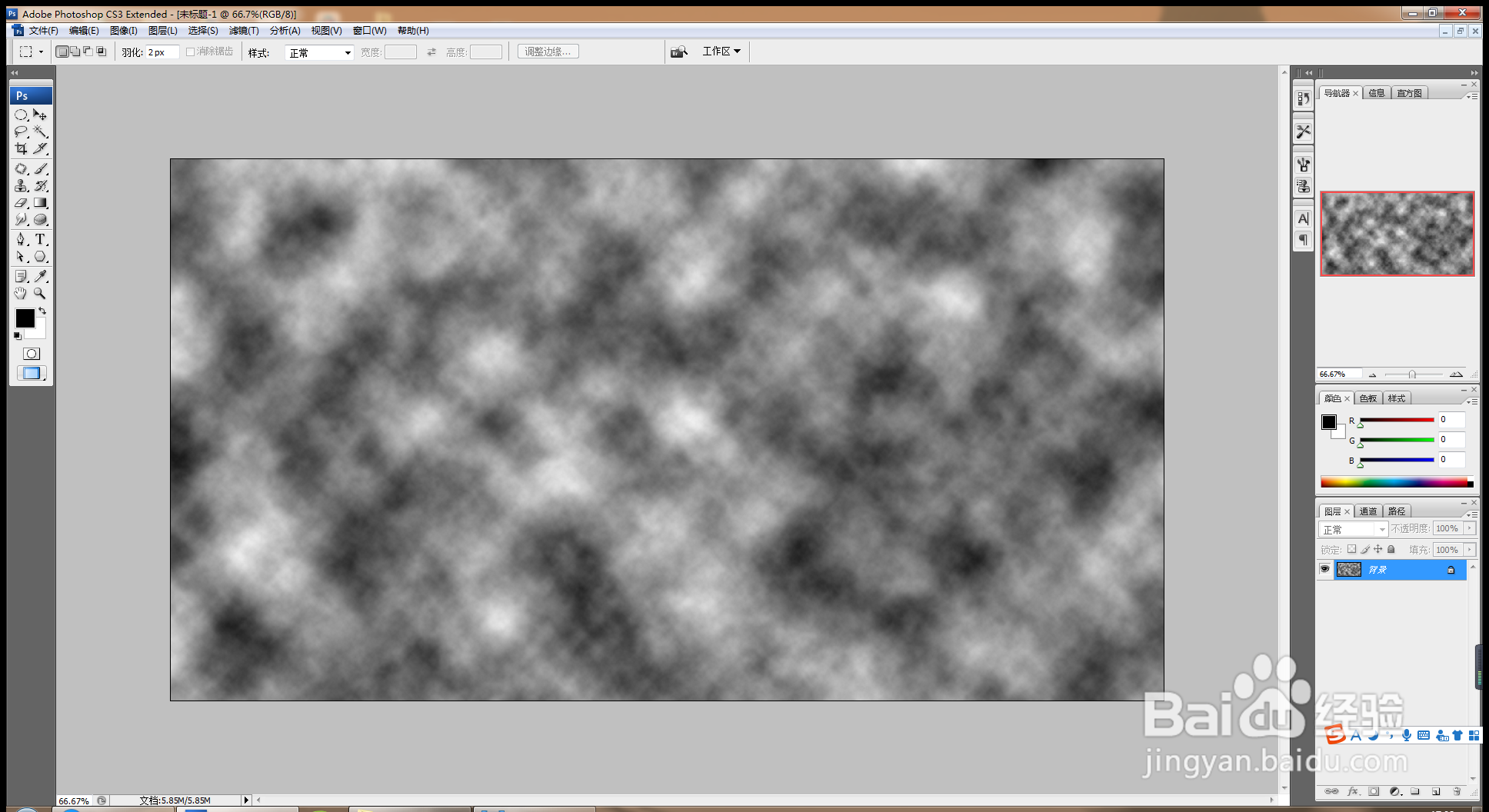This screenshot has width=1489, height=812.
Task: Open the tool preset picker arrow
Action: pos(41,52)
